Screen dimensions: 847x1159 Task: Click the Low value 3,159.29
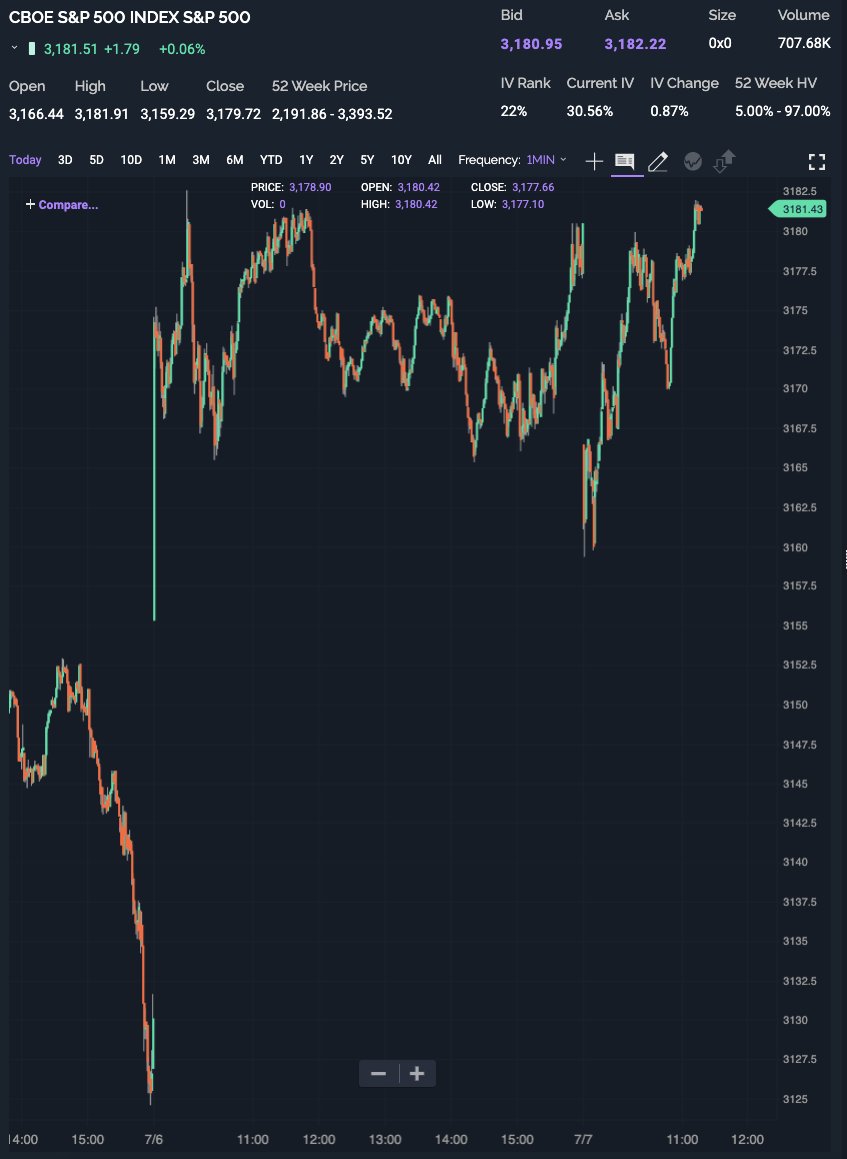(x=168, y=114)
